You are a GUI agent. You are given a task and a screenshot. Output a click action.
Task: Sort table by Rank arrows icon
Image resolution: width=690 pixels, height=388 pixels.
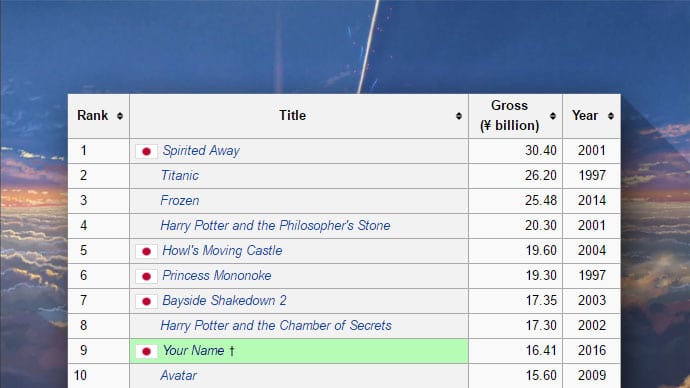pyautogui.click(x=120, y=116)
